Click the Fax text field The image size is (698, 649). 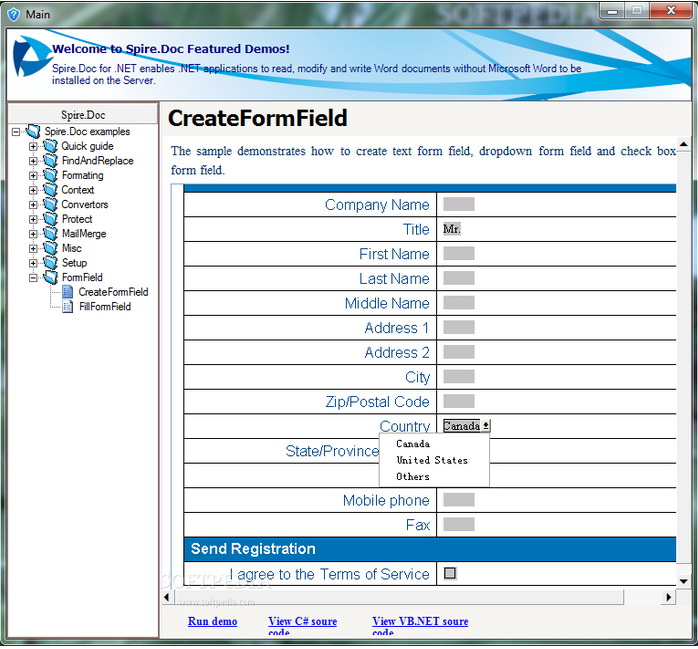pos(459,524)
